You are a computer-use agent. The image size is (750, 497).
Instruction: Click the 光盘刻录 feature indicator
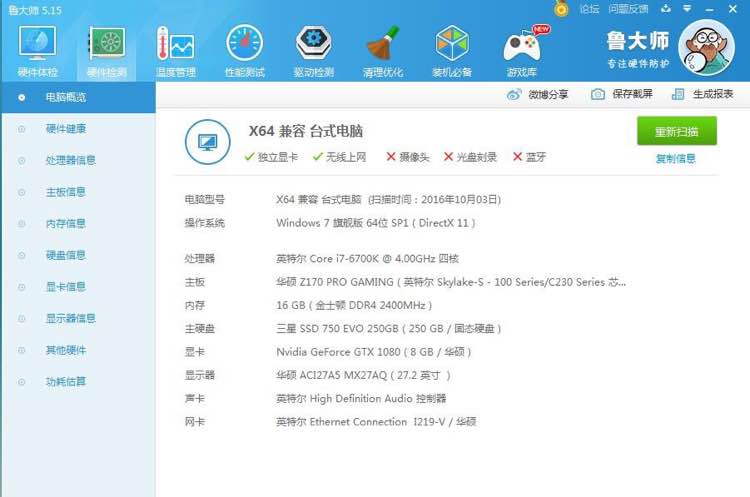[x=470, y=157]
